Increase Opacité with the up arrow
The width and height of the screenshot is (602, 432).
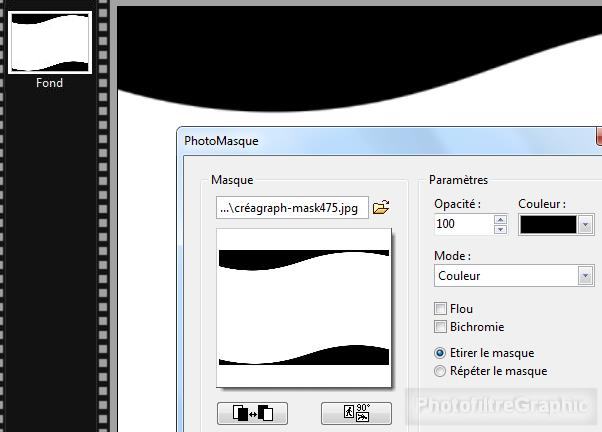[x=500, y=220]
